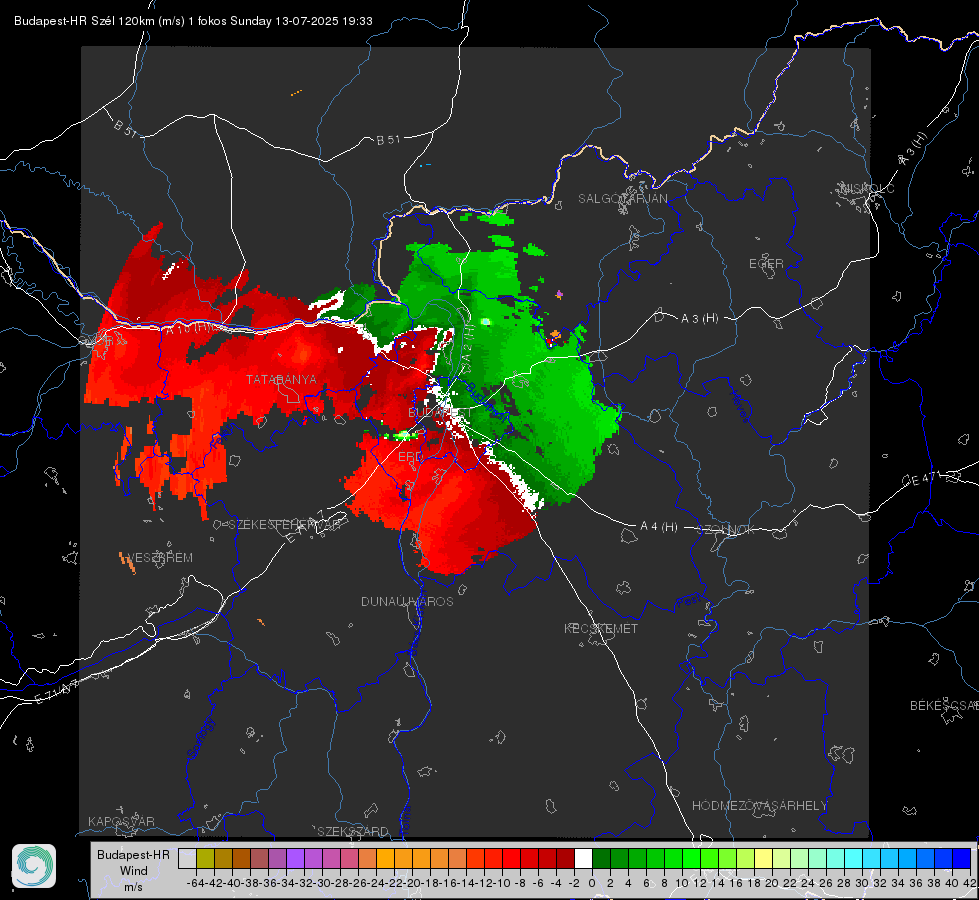Select the SZEKSZÁRD city label
Screen dimensions: 979x900
[353, 831]
